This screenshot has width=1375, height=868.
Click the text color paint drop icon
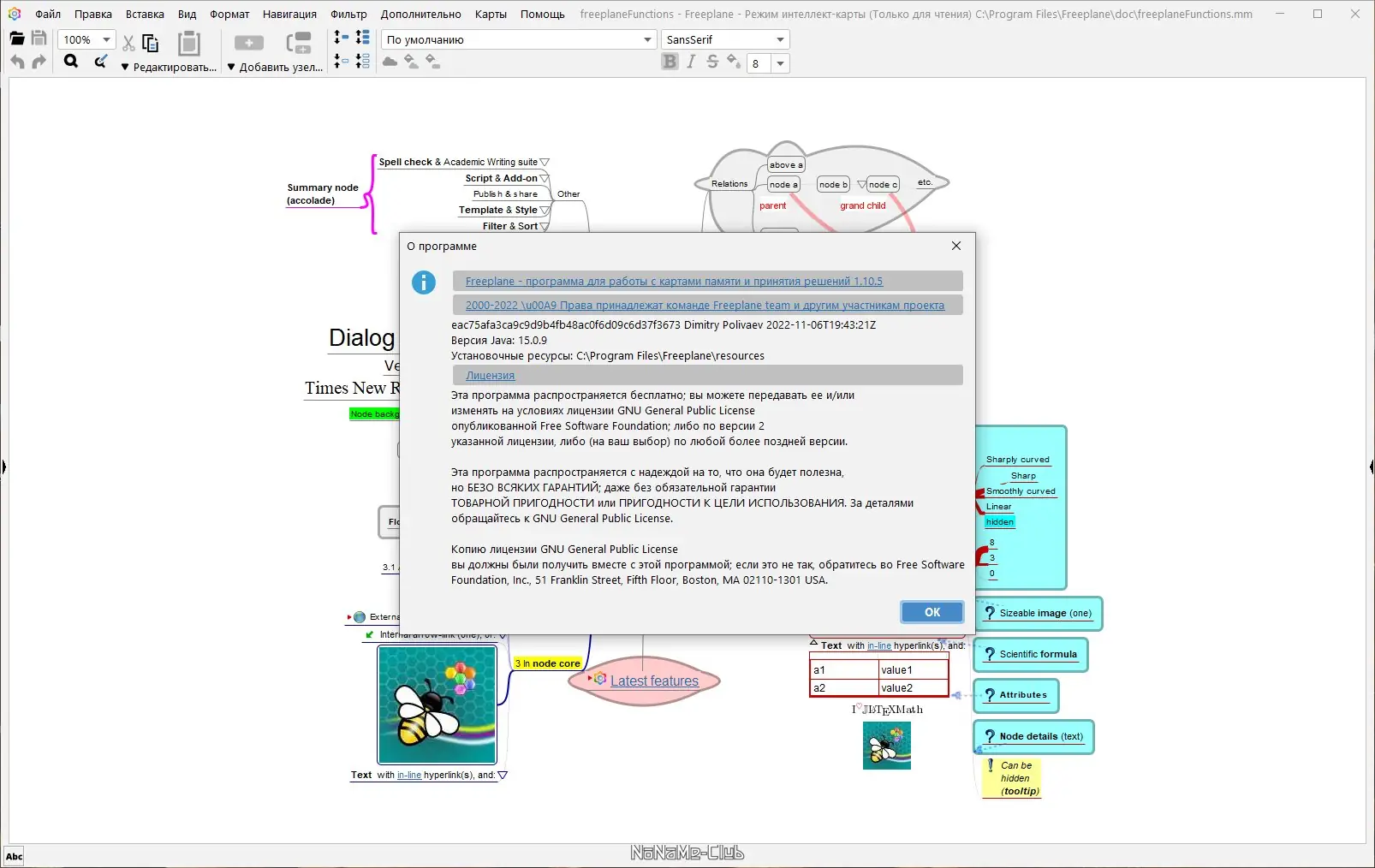[734, 62]
